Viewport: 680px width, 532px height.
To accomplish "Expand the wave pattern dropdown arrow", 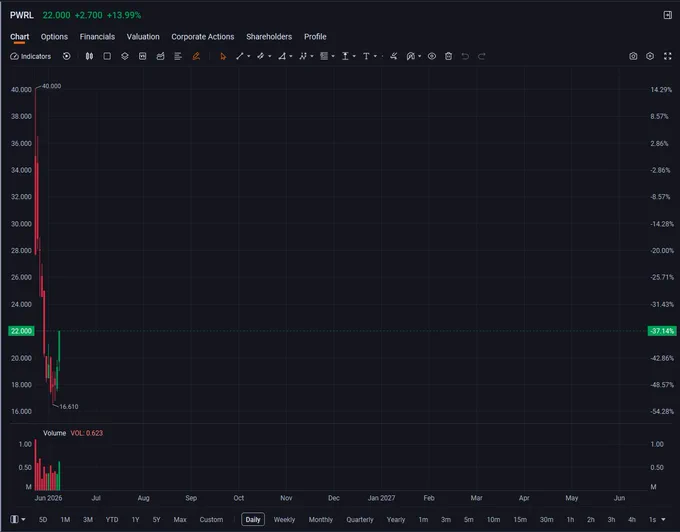I will coord(312,56).
